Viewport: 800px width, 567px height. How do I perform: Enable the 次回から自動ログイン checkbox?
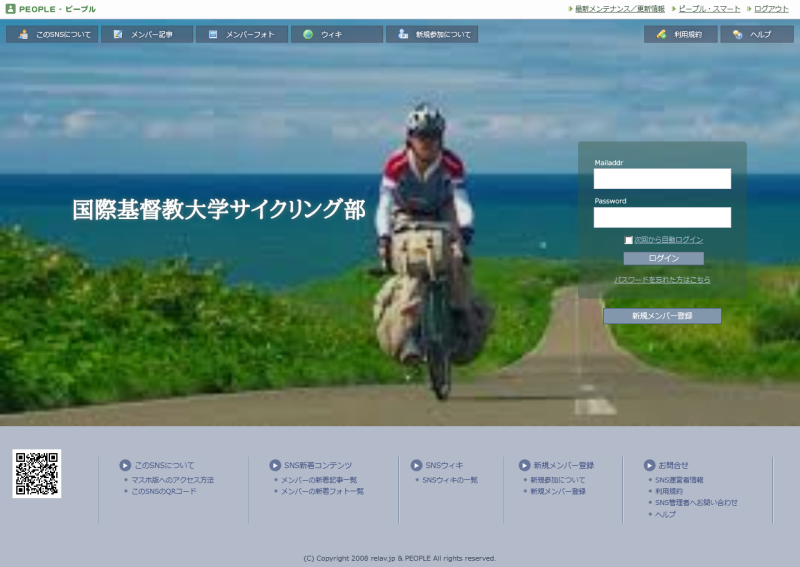[x=629, y=240]
